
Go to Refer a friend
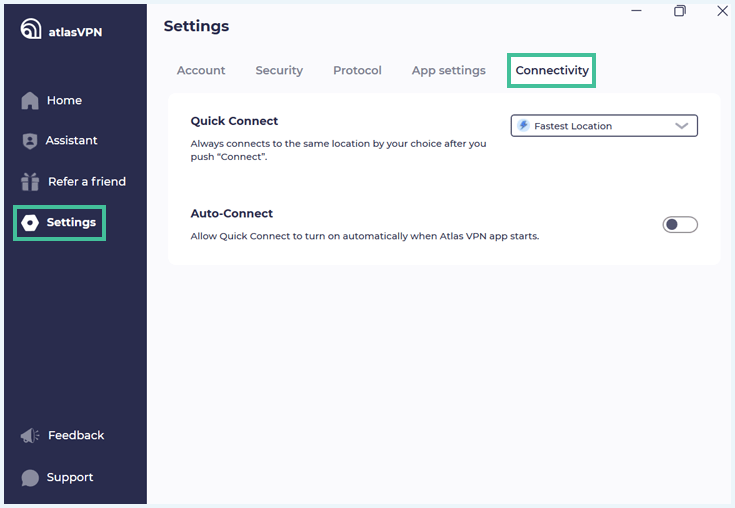[87, 182]
